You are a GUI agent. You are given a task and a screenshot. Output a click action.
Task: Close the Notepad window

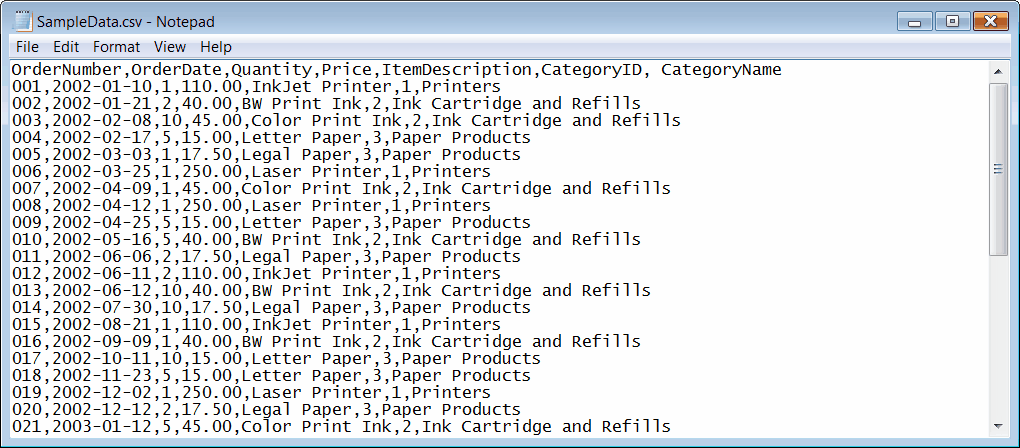tap(990, 22)
